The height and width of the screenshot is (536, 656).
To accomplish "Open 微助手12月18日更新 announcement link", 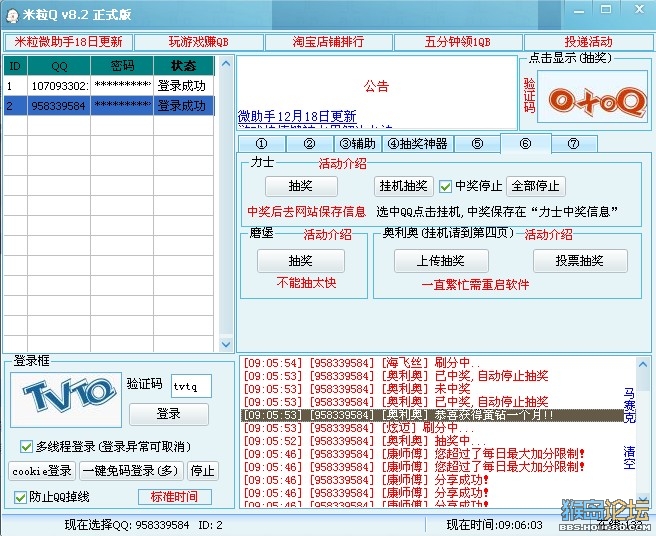I will (x=297, y=116).
